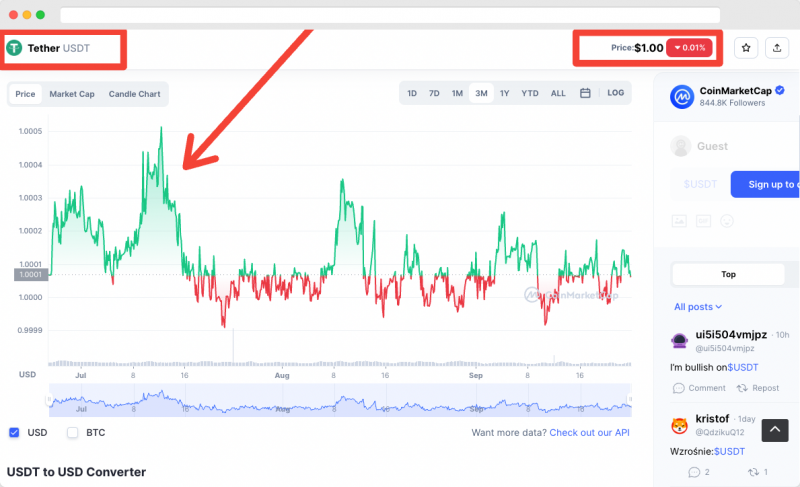Click the @QdzikuQ12 handle text
The width and height of the screenshot is (800, 487).
(x=719, y=432)
